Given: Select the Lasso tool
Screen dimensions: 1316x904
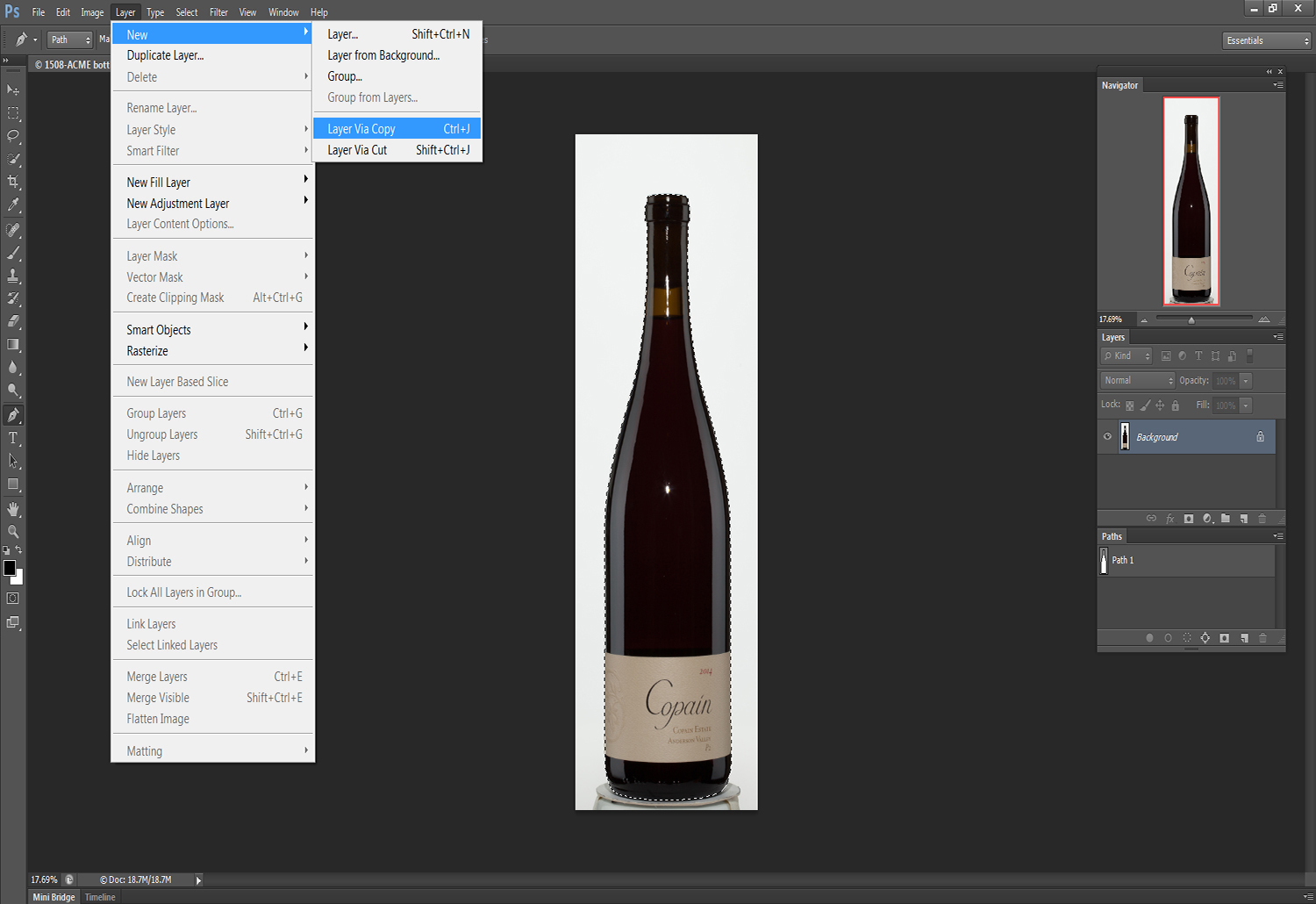Looking at the screenshot, I should pyautogui.click(x=13, y=136).
